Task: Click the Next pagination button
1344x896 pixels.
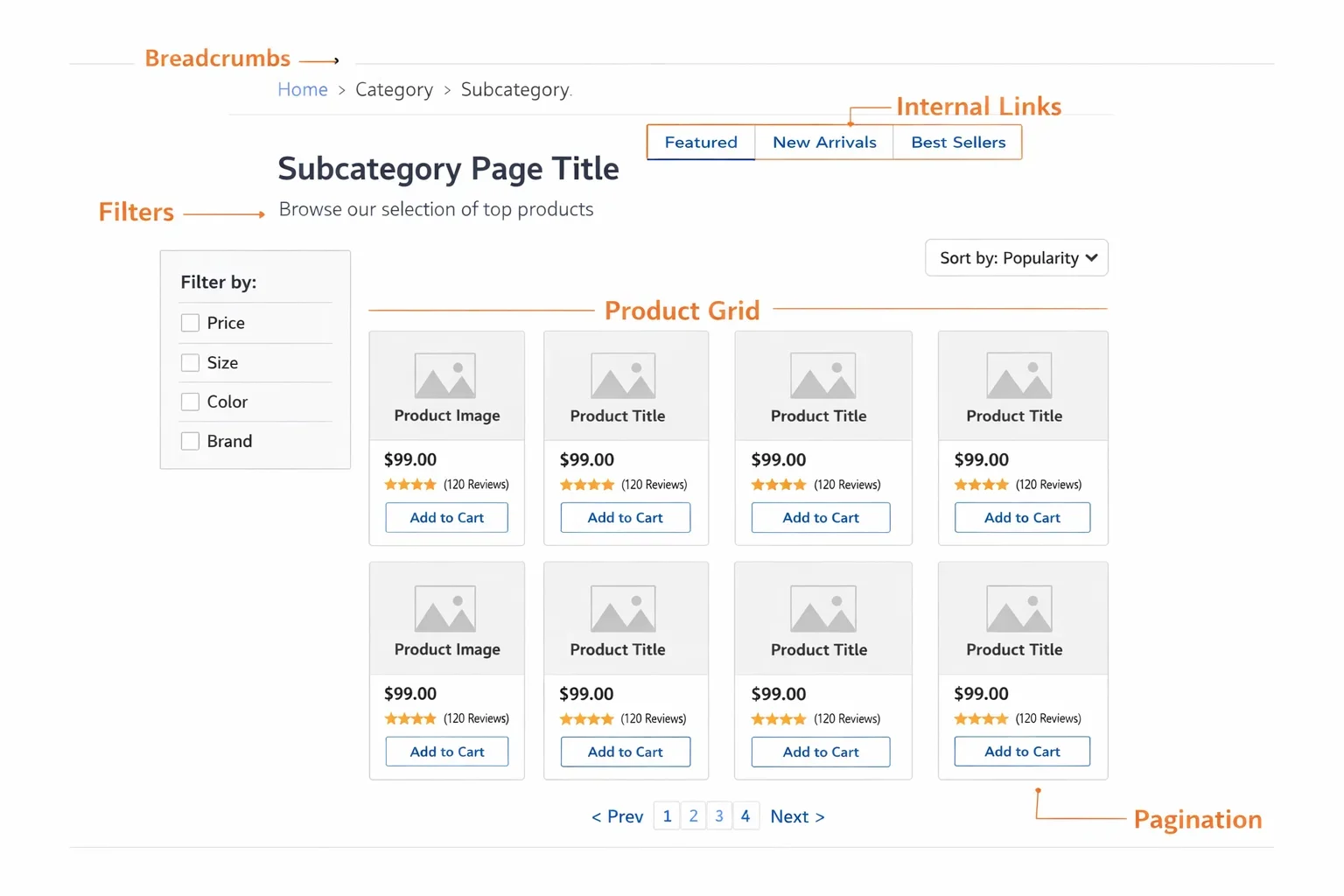Action: tap(796, 815)
